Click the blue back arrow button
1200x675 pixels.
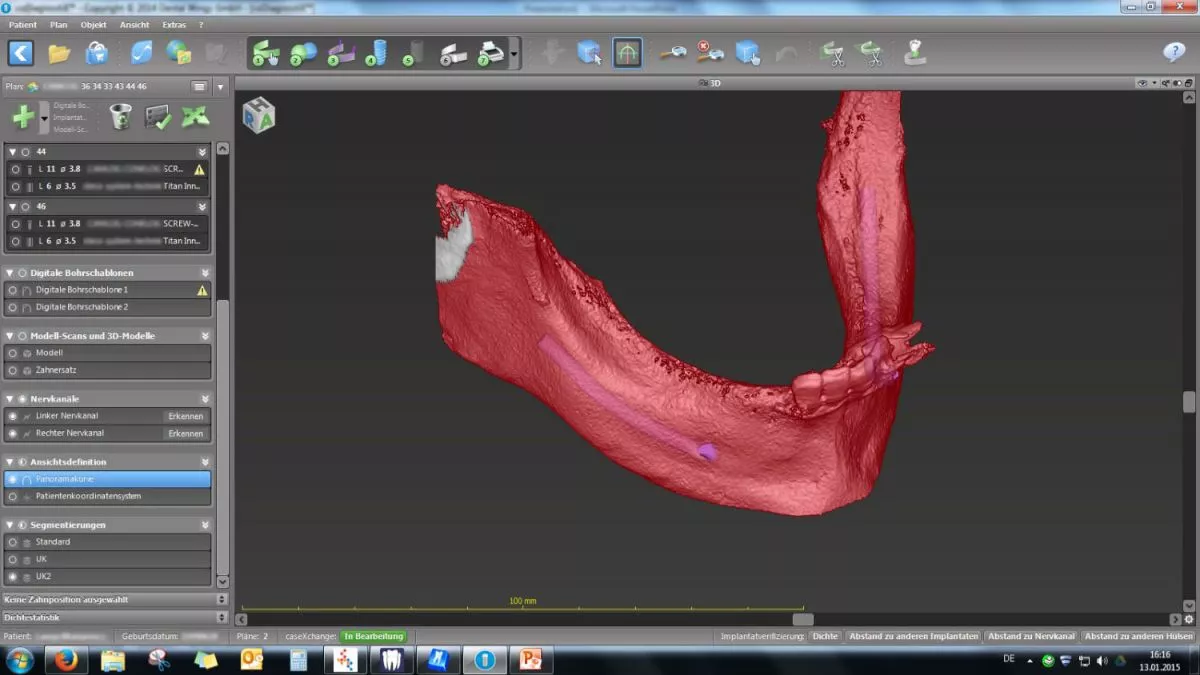(21, 53)
